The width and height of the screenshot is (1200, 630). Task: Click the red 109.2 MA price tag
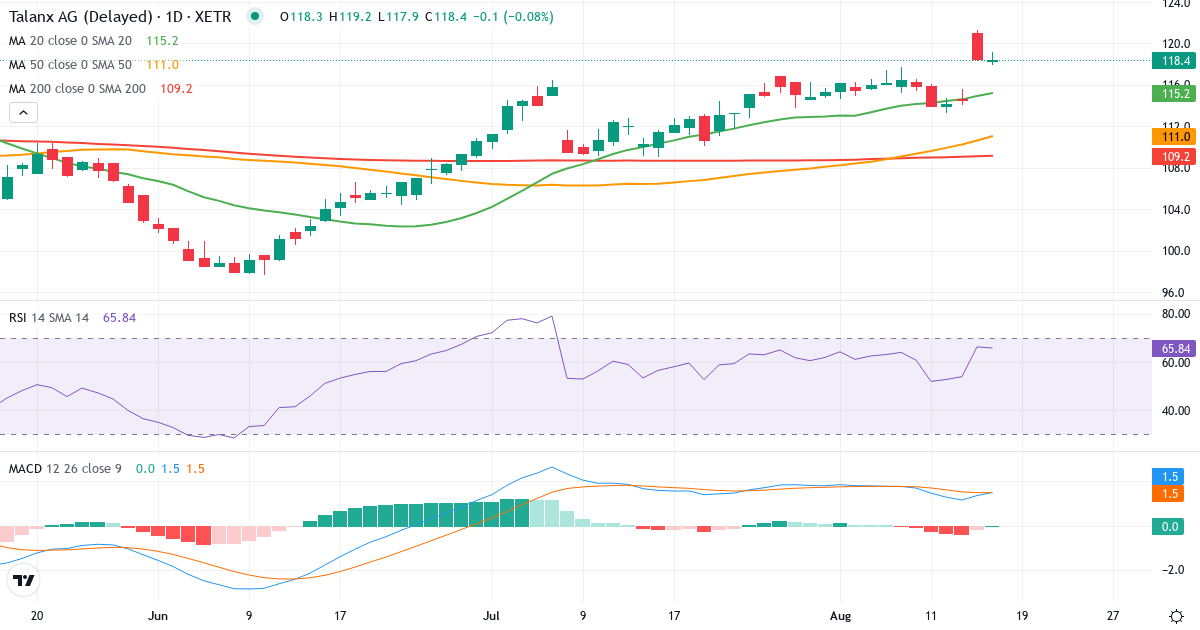[x=1175, y=156]
